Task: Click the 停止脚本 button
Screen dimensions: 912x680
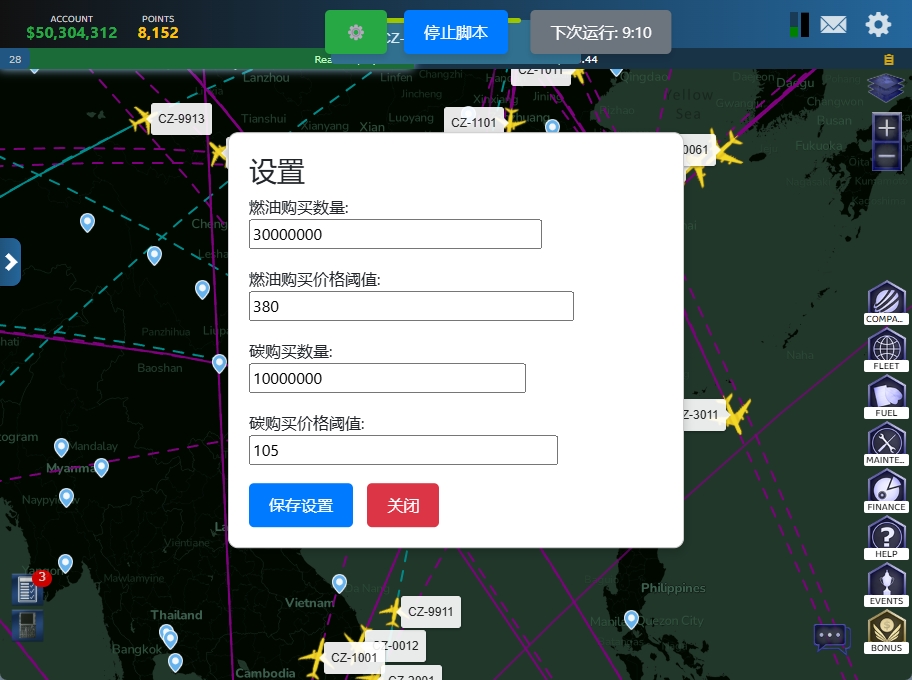Action: pos(455,32)
